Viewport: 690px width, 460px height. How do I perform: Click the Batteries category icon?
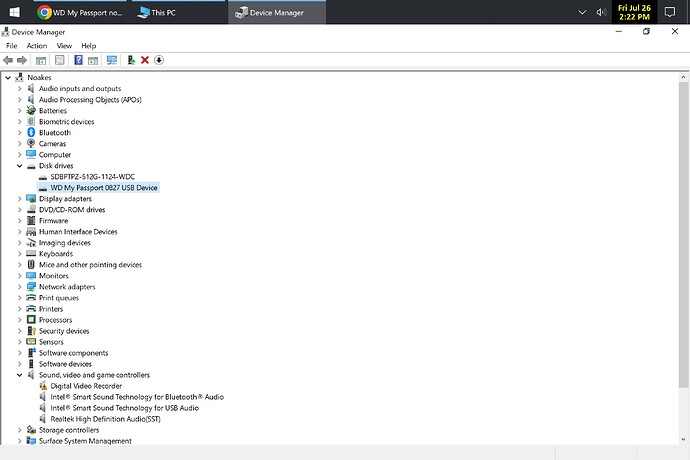[31, 110]
